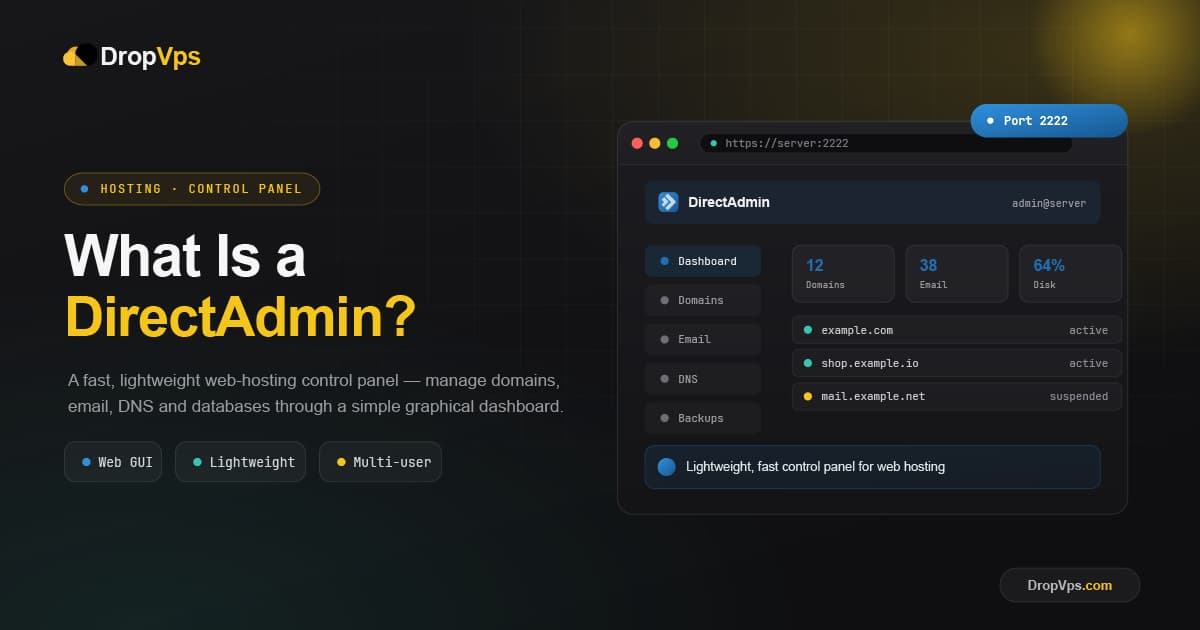This screenshot has width=1200, height=630.
Task: Click the 'DirectAdmin?' yellow headline
Action: 241,318
